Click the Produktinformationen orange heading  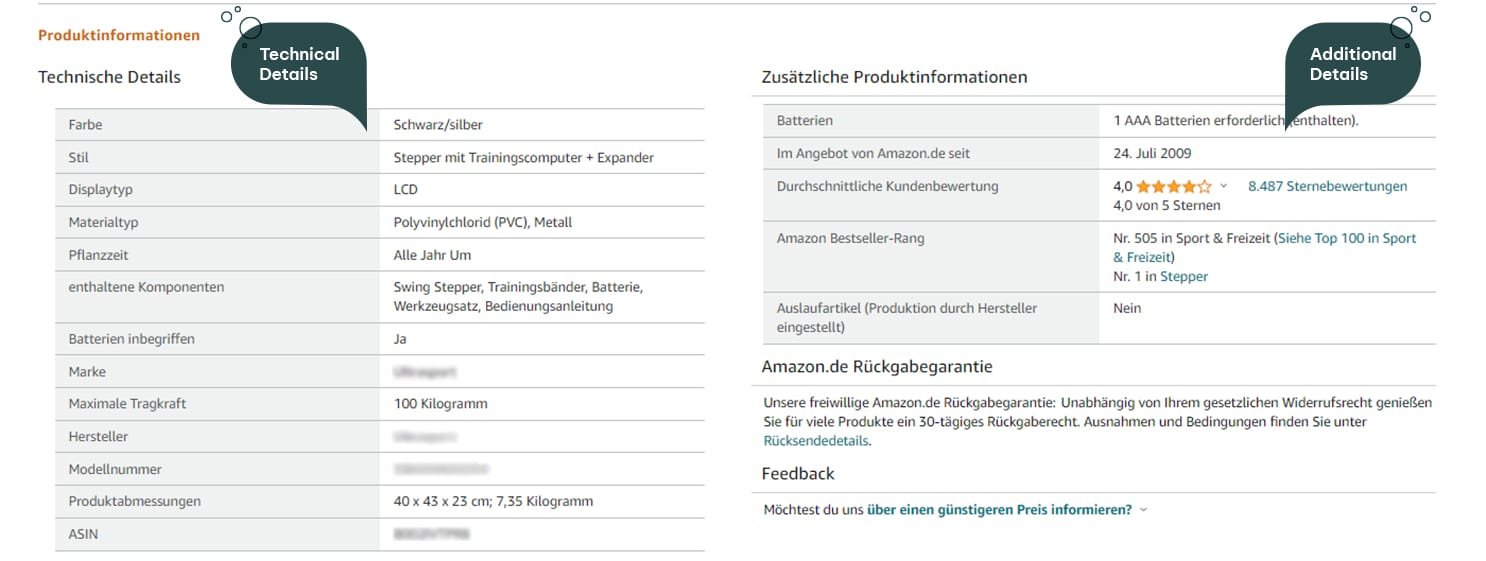coord(119,36)
